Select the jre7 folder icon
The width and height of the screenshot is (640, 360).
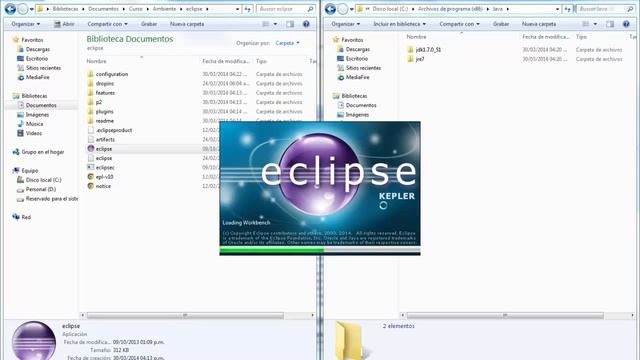click(x=411, y=59)
